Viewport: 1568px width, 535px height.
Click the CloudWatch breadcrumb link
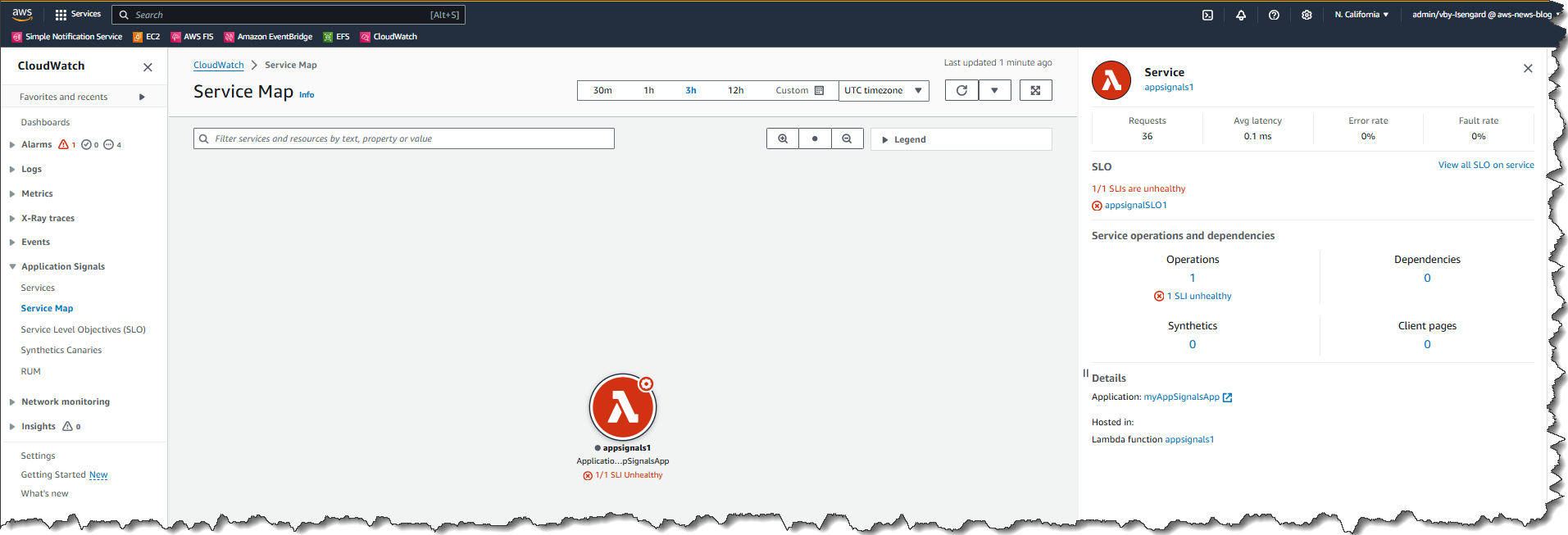[x=219, y=65]
